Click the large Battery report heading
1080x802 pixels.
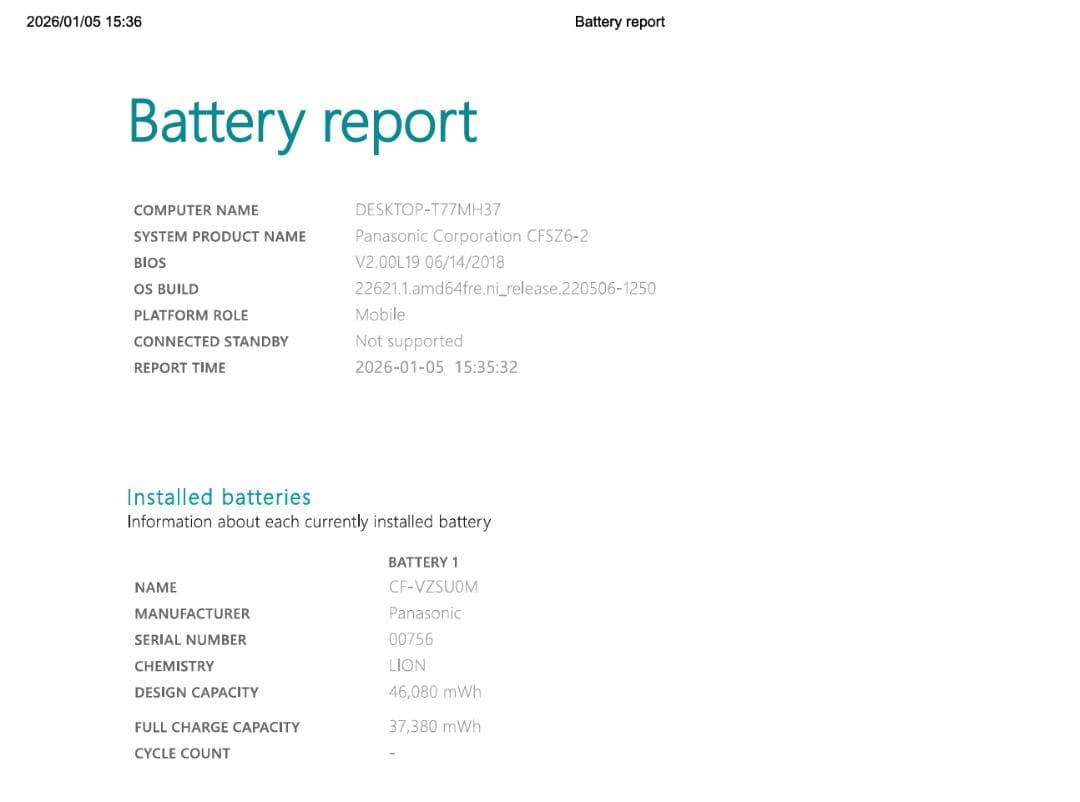(302, 124)
